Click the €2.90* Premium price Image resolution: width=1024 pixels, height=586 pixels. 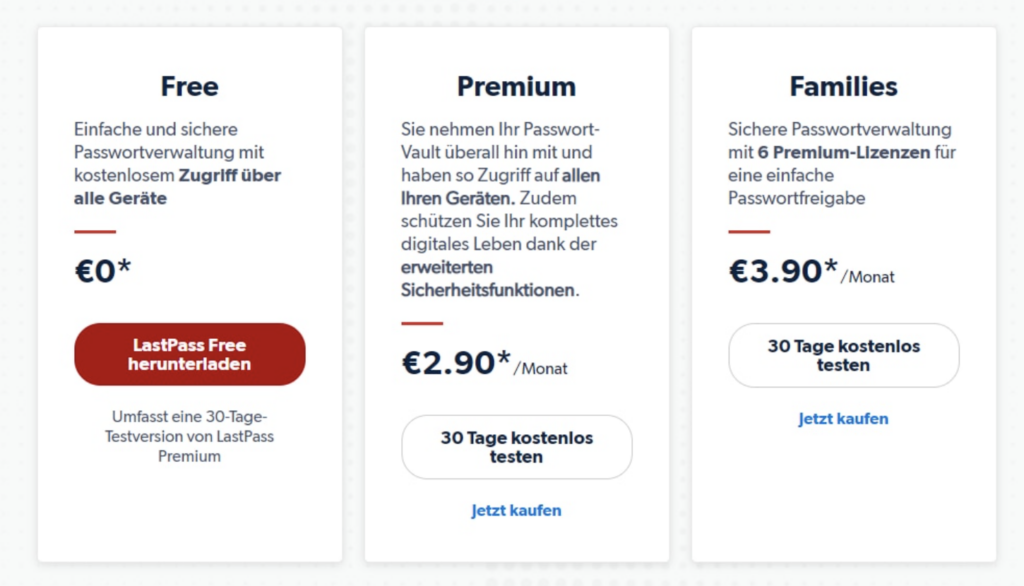click(x=456, y=363)
